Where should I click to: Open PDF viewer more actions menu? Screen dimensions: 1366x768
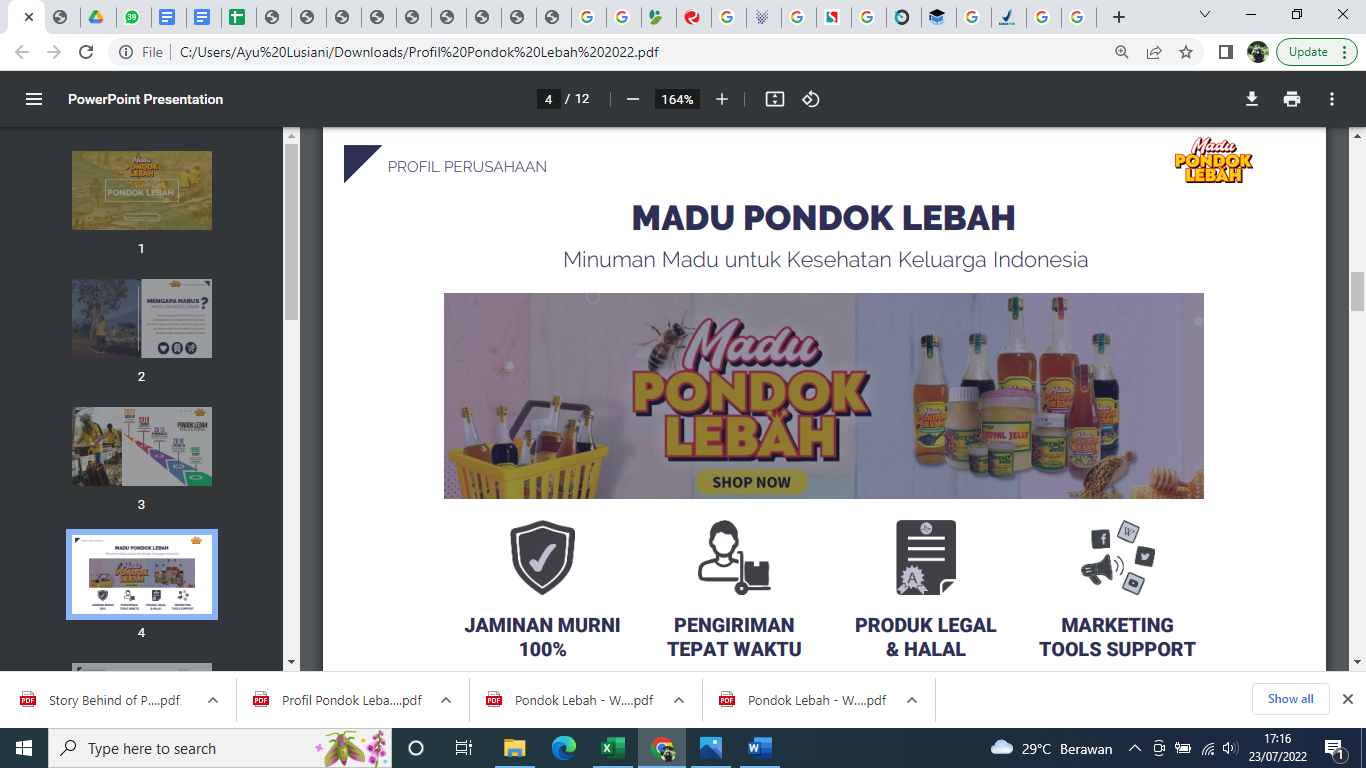1332,99
